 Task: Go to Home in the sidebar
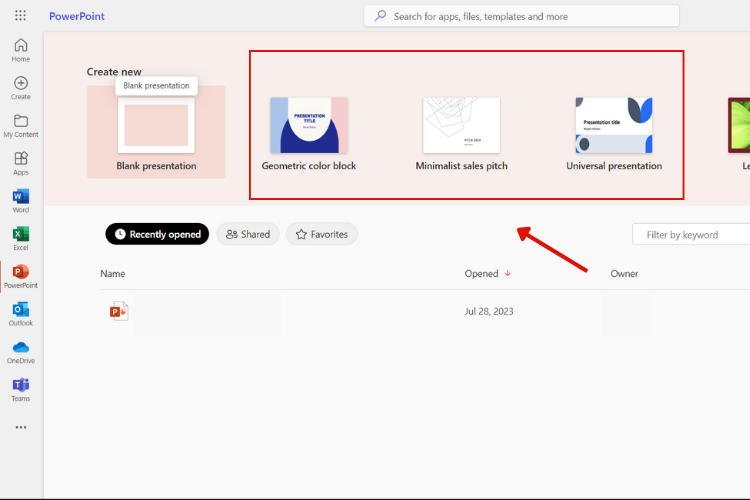[21, 50]
